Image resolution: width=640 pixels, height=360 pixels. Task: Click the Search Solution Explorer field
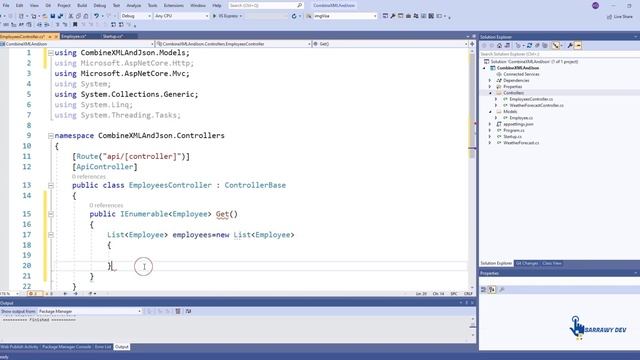(x=559, y=54)
